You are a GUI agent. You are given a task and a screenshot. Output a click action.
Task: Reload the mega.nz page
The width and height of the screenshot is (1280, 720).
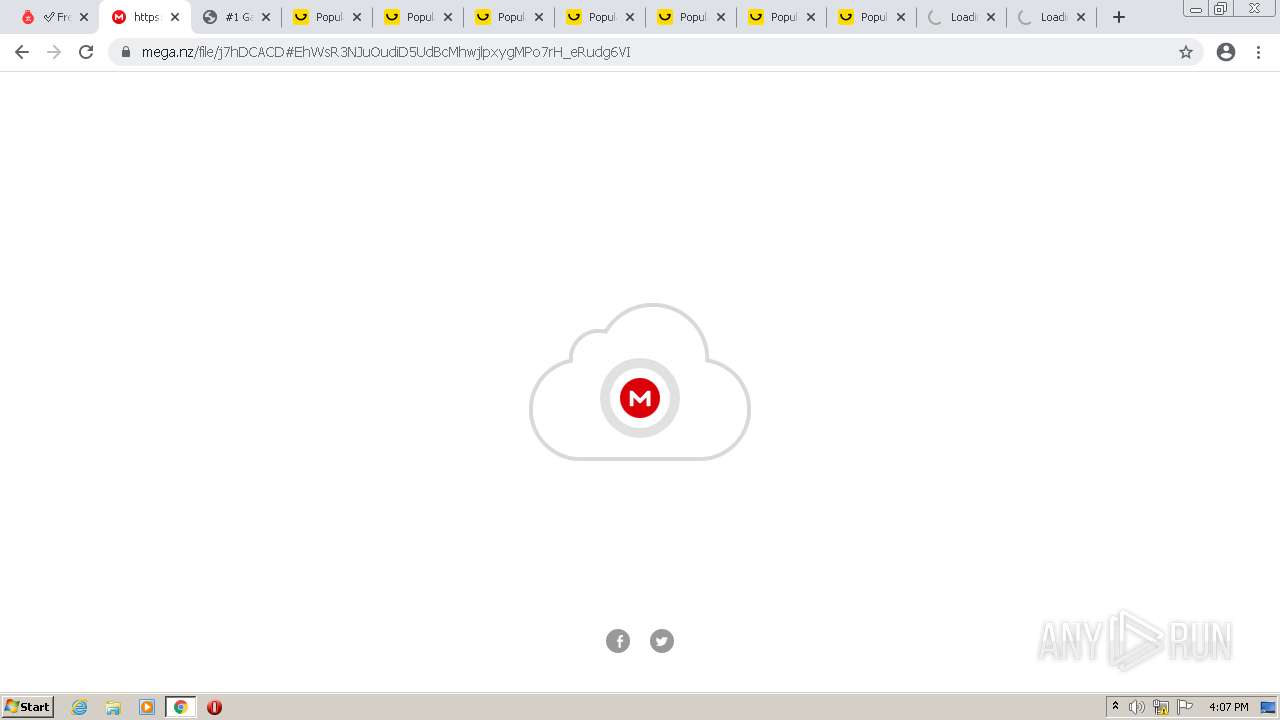coord(86,52)
